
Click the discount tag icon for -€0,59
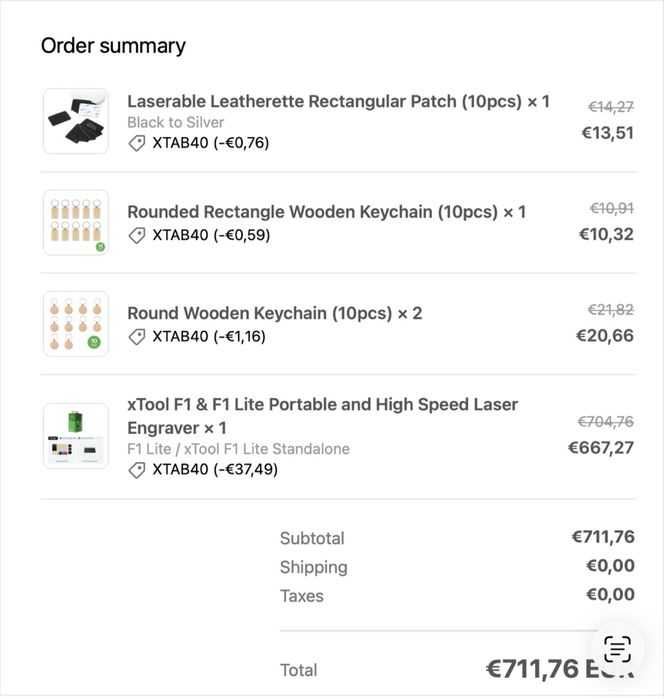pos(137,236)
